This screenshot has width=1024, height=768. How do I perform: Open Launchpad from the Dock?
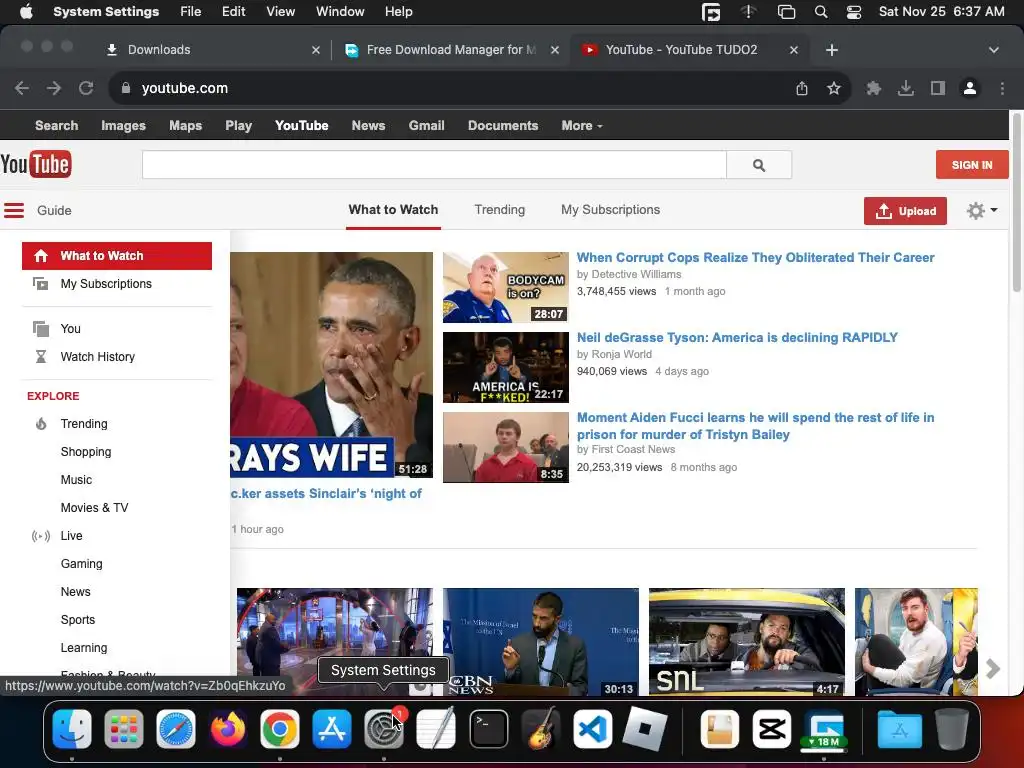[x=123, y=729]
